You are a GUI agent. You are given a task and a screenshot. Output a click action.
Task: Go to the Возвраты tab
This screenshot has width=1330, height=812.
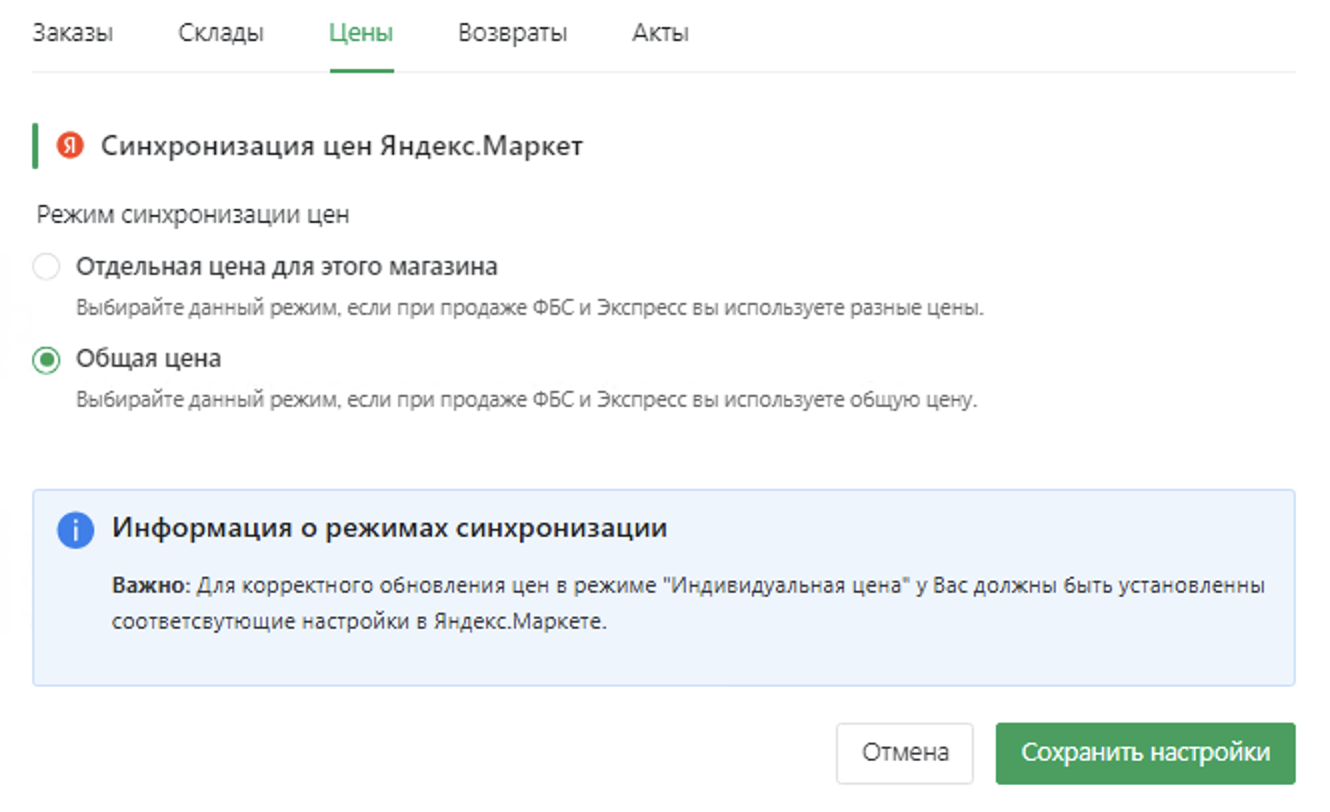[513, 33]
